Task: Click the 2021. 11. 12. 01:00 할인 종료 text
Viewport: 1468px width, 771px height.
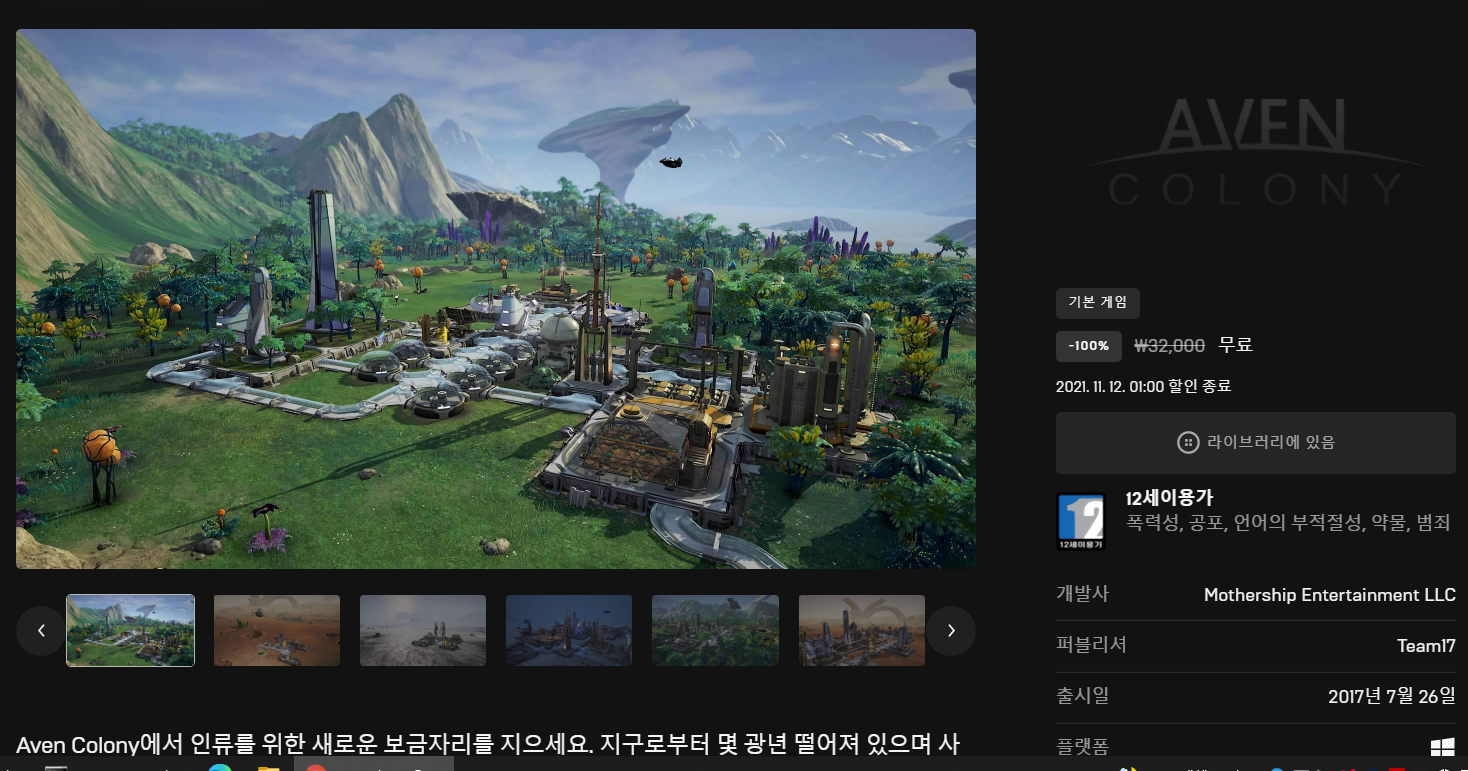Action: [1143, 386]
